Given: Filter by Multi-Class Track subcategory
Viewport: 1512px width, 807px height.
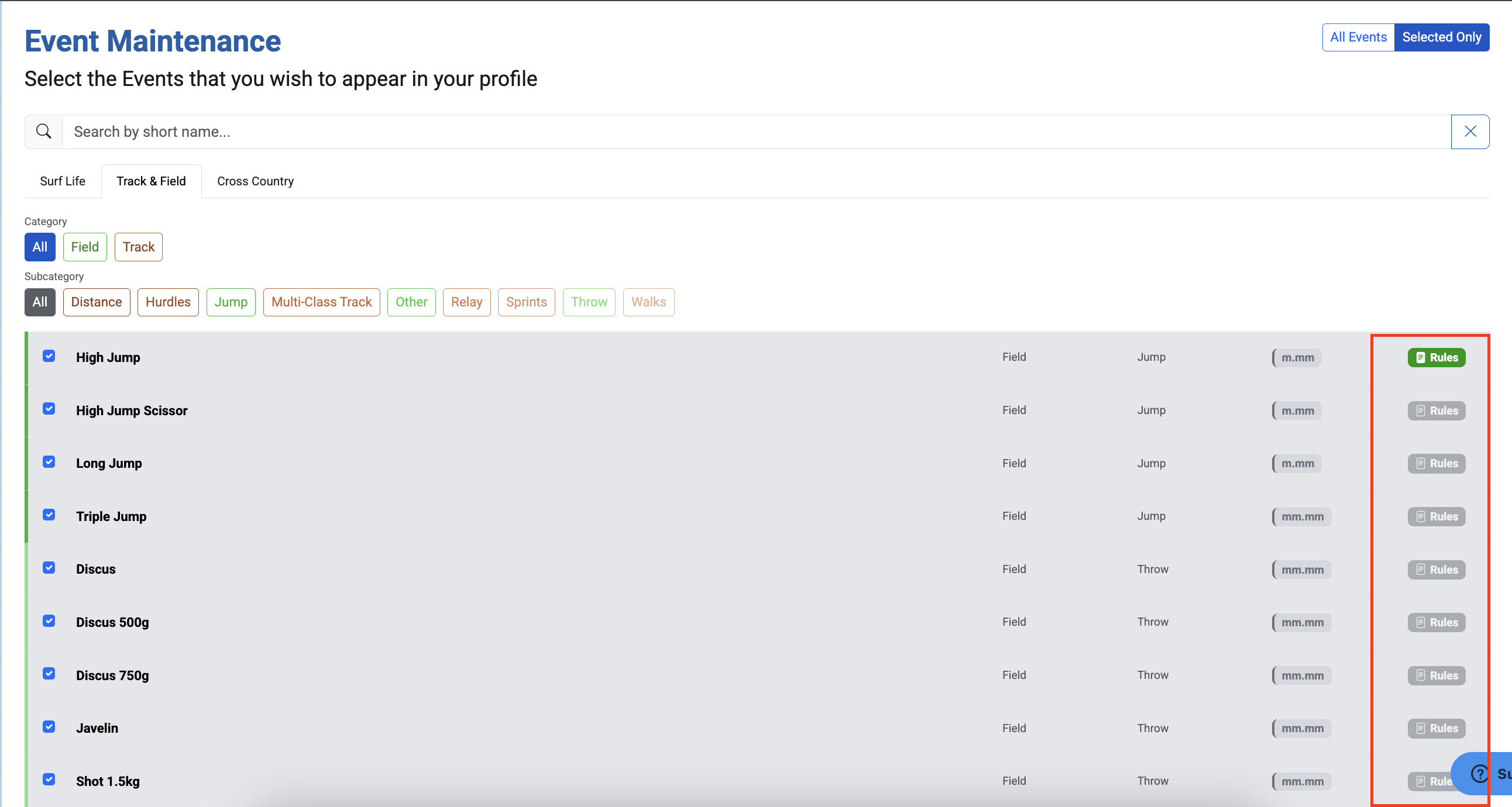Looking at the screenshot, I should [x=322, y=302].
